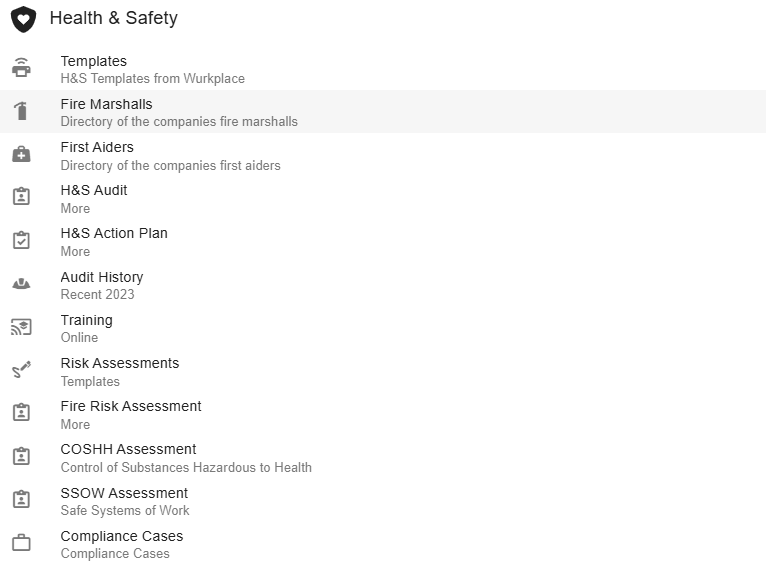
Task: Open SSOW Assessment Safe Systems of Work
Action: click(x=124, y=494)
